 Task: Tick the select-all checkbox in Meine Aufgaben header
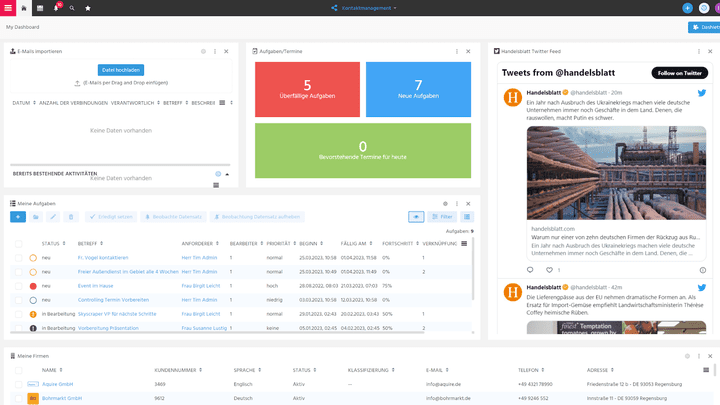click(x=18, y=243)
